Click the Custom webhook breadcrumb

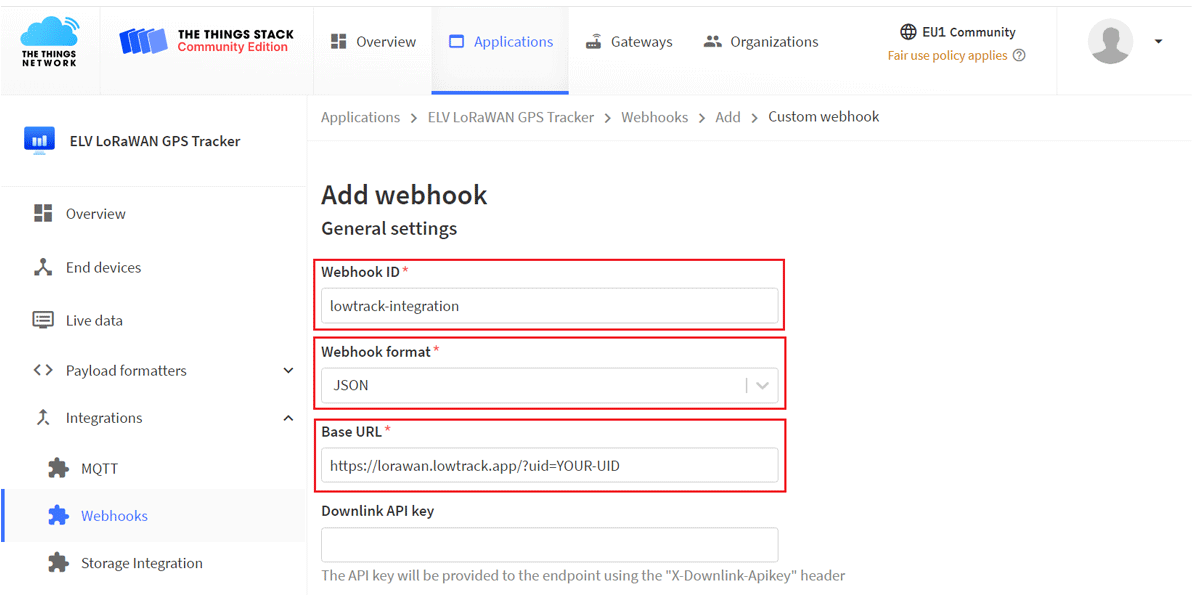click(x=824, y=117)
